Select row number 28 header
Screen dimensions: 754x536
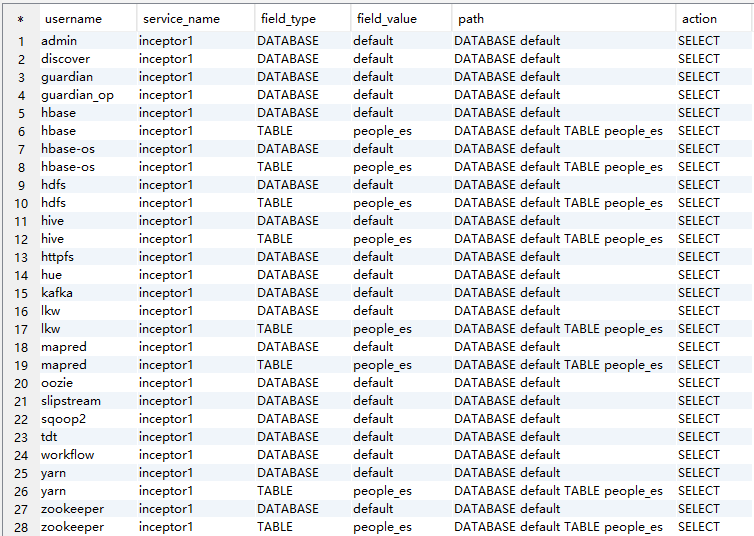pos(20,527)
